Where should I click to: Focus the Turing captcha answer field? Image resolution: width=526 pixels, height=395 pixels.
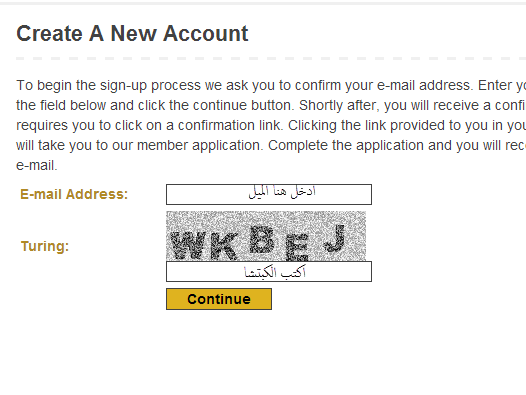tap(269, 271)
